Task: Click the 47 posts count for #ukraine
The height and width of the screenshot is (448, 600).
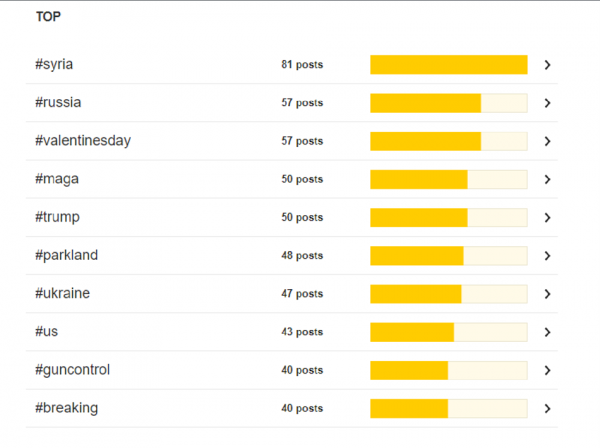Action: 302,293
